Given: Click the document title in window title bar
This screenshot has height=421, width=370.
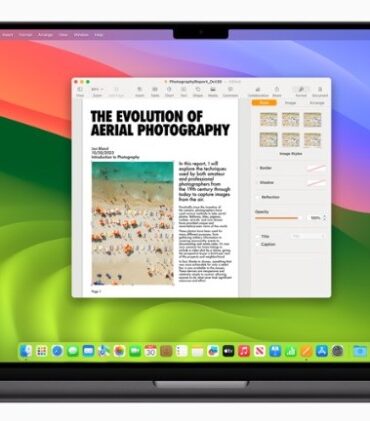Looking at the screenshot, I should (195, 82).
